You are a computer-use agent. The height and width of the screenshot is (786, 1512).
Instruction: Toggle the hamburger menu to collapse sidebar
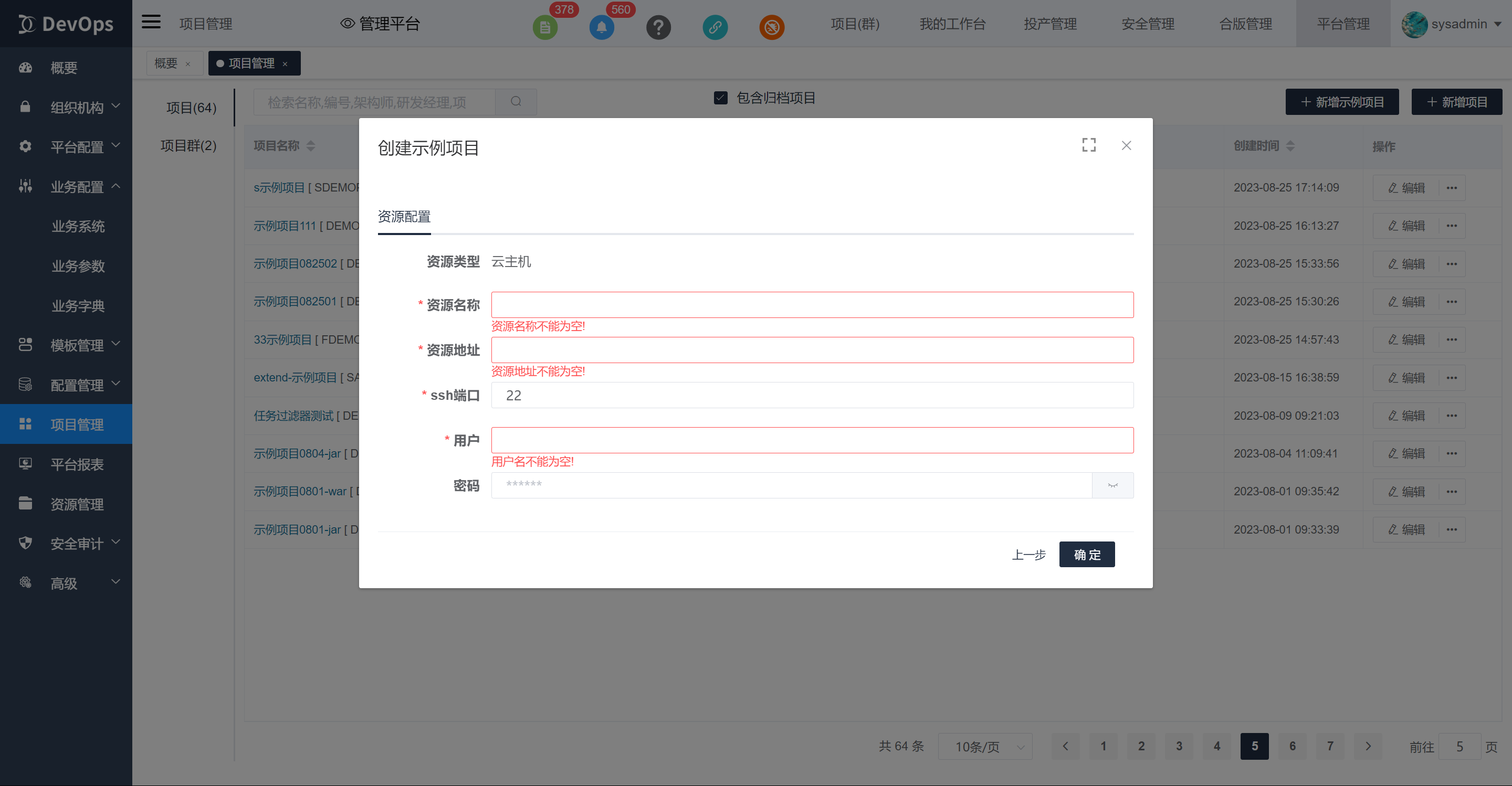[x=151, y=22]
